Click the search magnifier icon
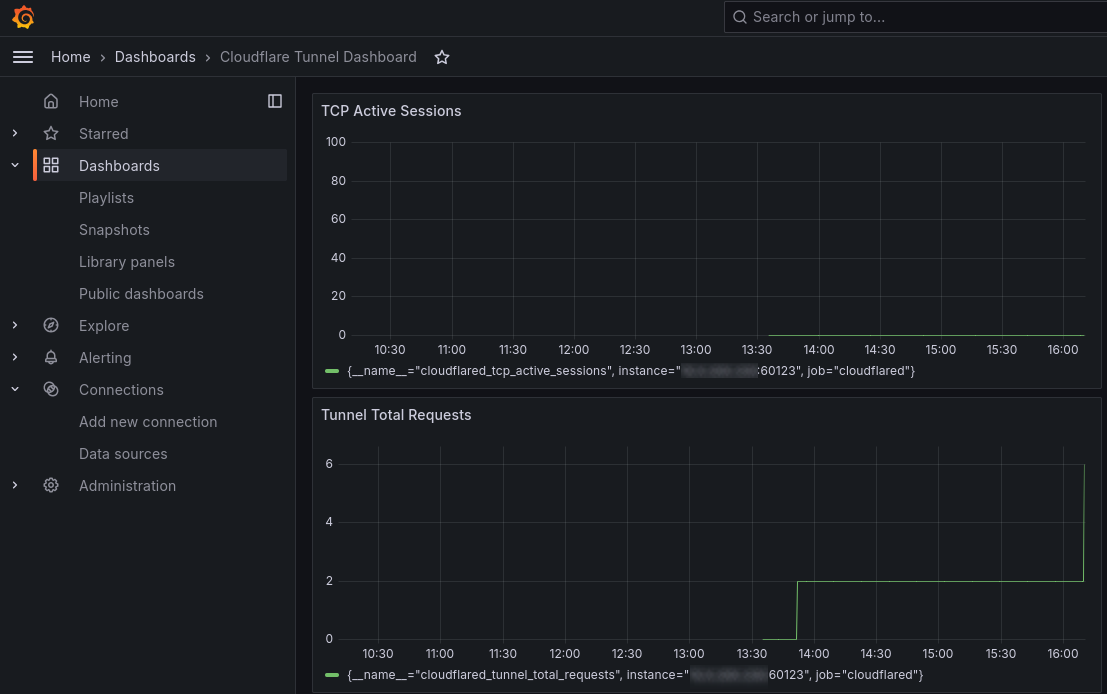Screen dimensions: 1107x694 tap(740, 17)
